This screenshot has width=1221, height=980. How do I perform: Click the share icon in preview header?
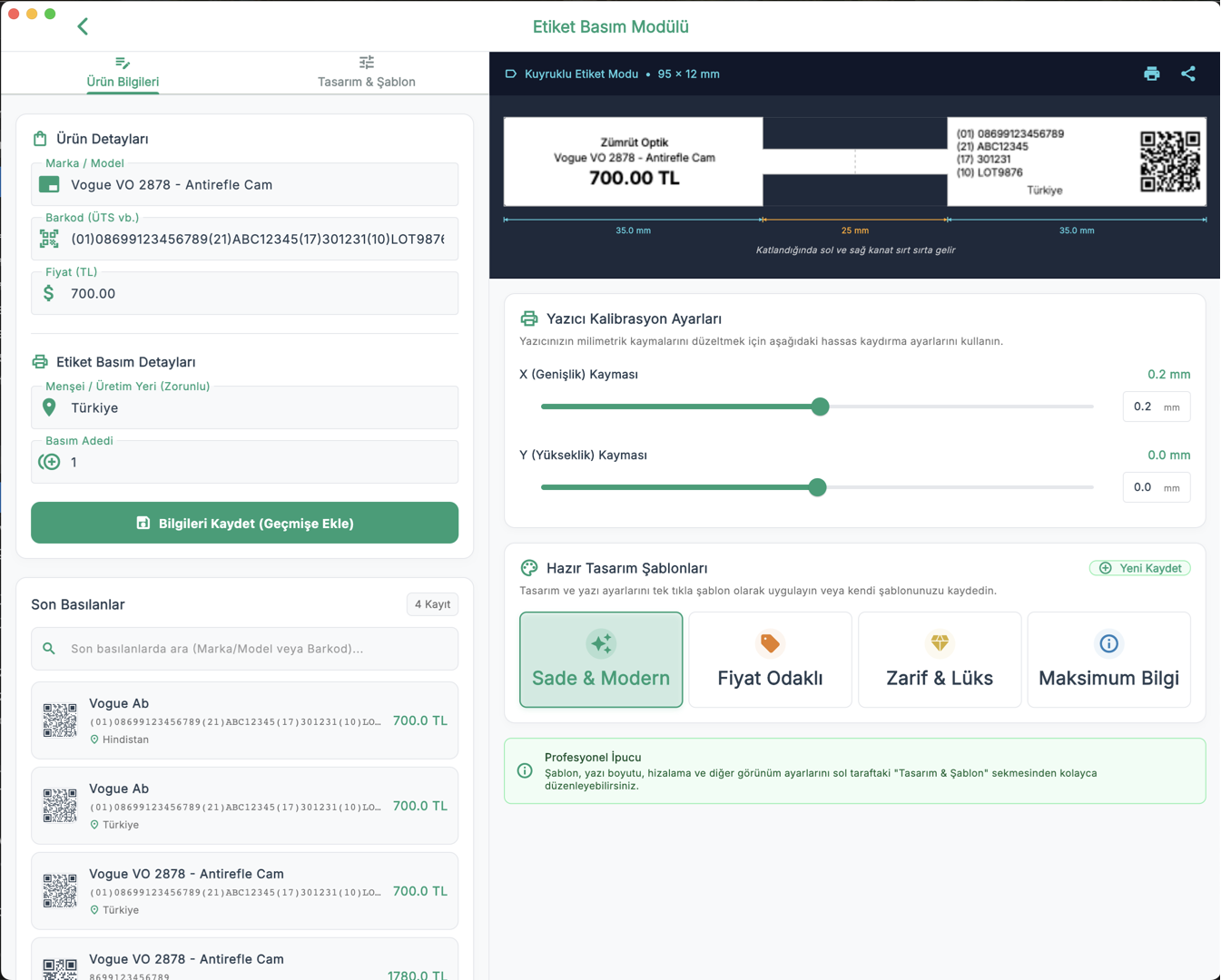tap(1188, 73)
